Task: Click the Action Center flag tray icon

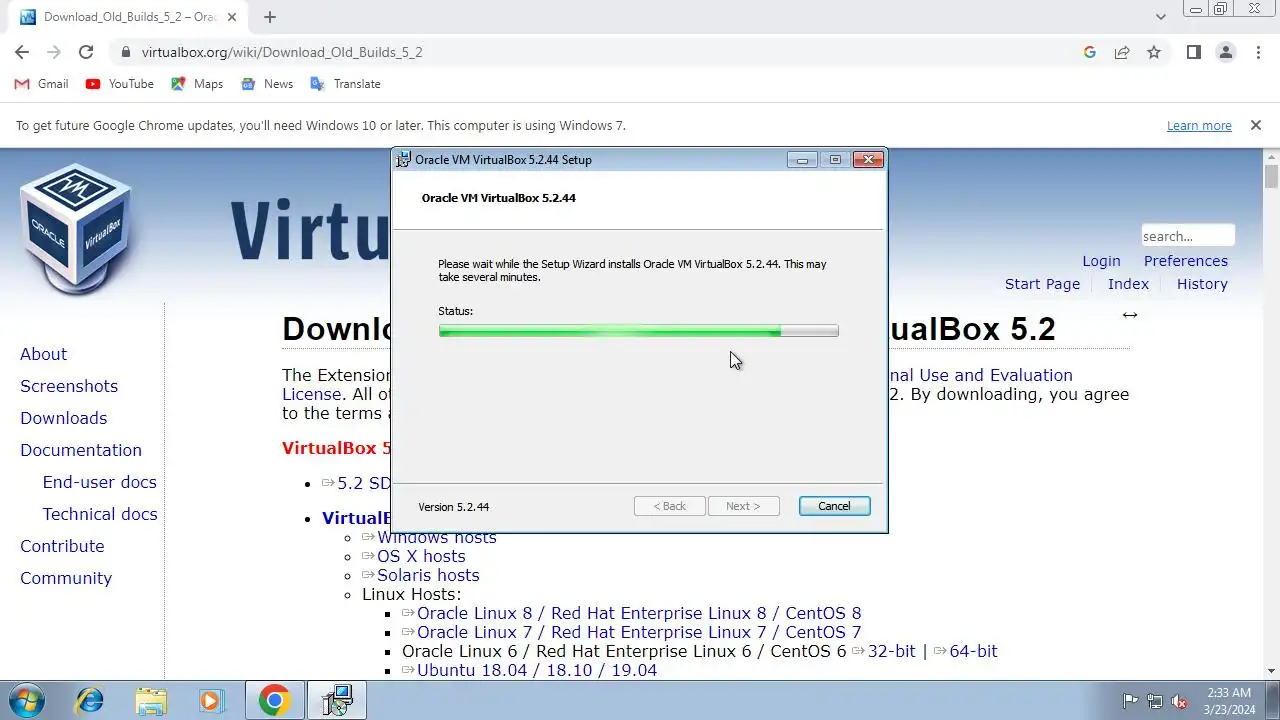Action: (x=1131, y=701)
